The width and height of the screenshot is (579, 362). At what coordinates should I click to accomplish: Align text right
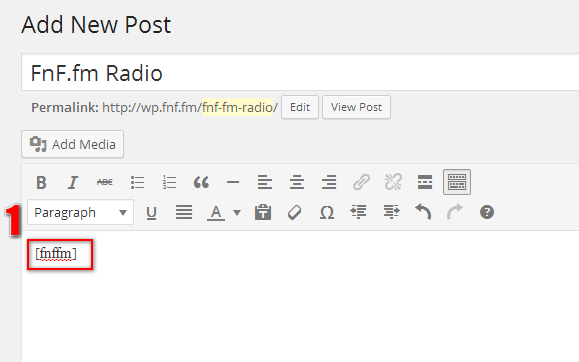click(329, 182)
